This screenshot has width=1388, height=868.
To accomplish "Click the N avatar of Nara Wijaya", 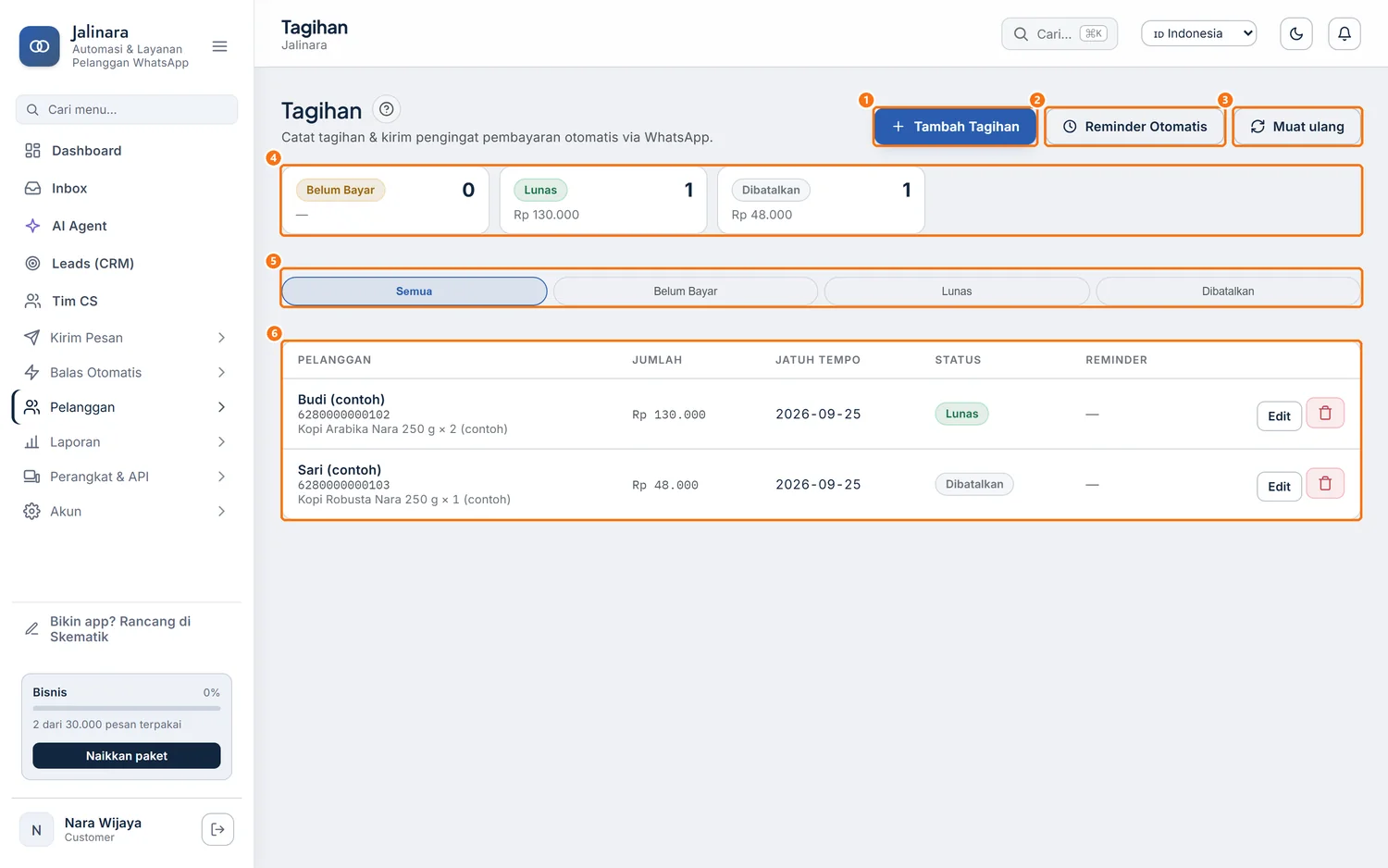I will (37, 830).
